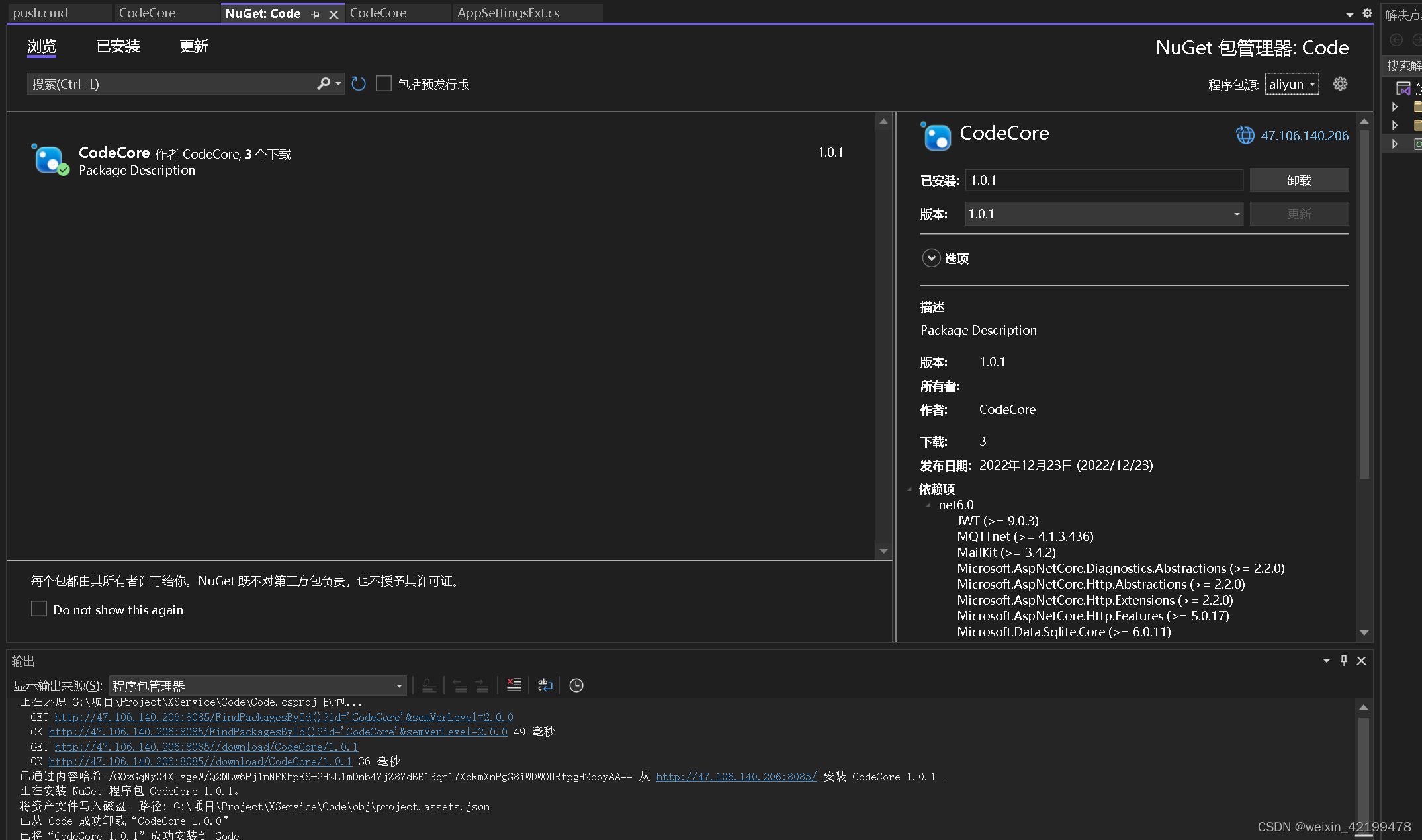Open the AppSettingsExt.cs document tab
This screenshot has height=840, width=1422.
tap(527, 13)
